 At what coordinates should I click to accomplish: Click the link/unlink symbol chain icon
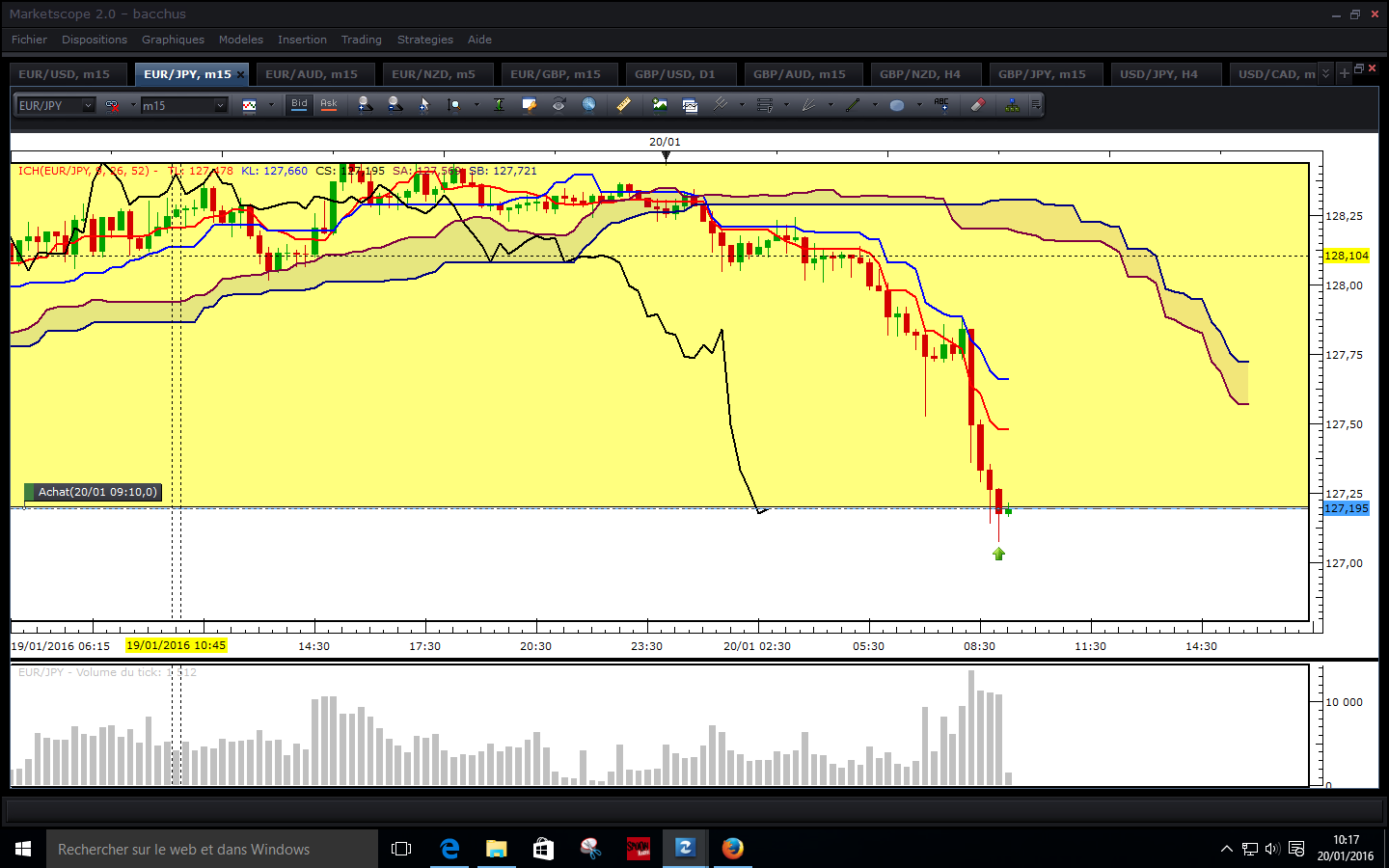[x=112, y=105]
